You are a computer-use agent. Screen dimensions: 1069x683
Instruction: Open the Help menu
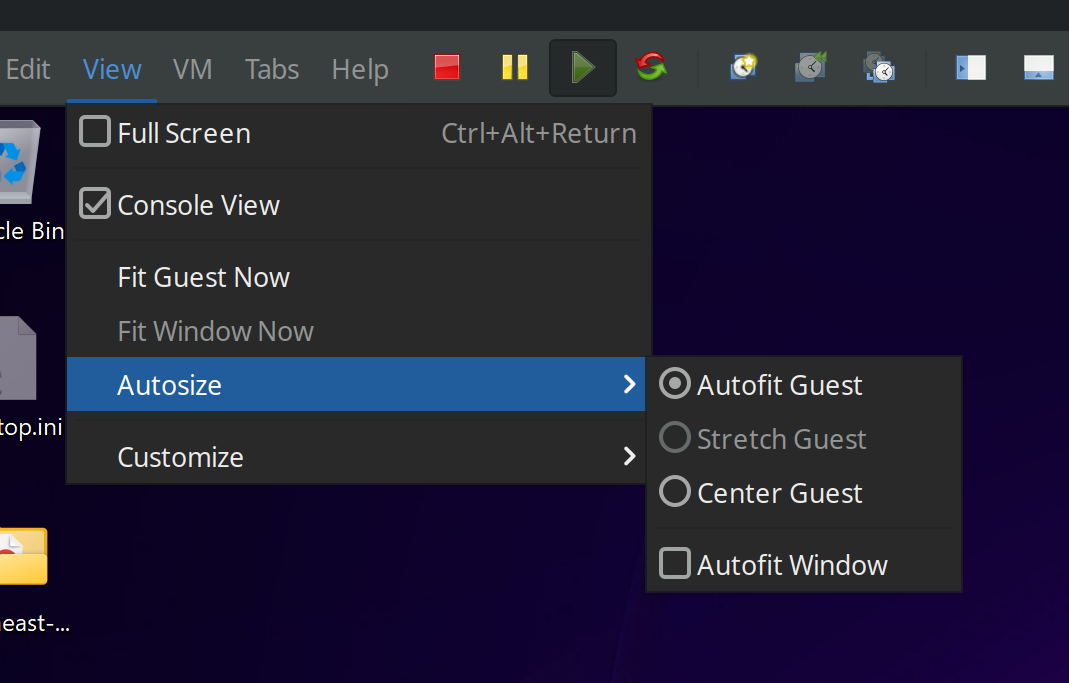360,69
